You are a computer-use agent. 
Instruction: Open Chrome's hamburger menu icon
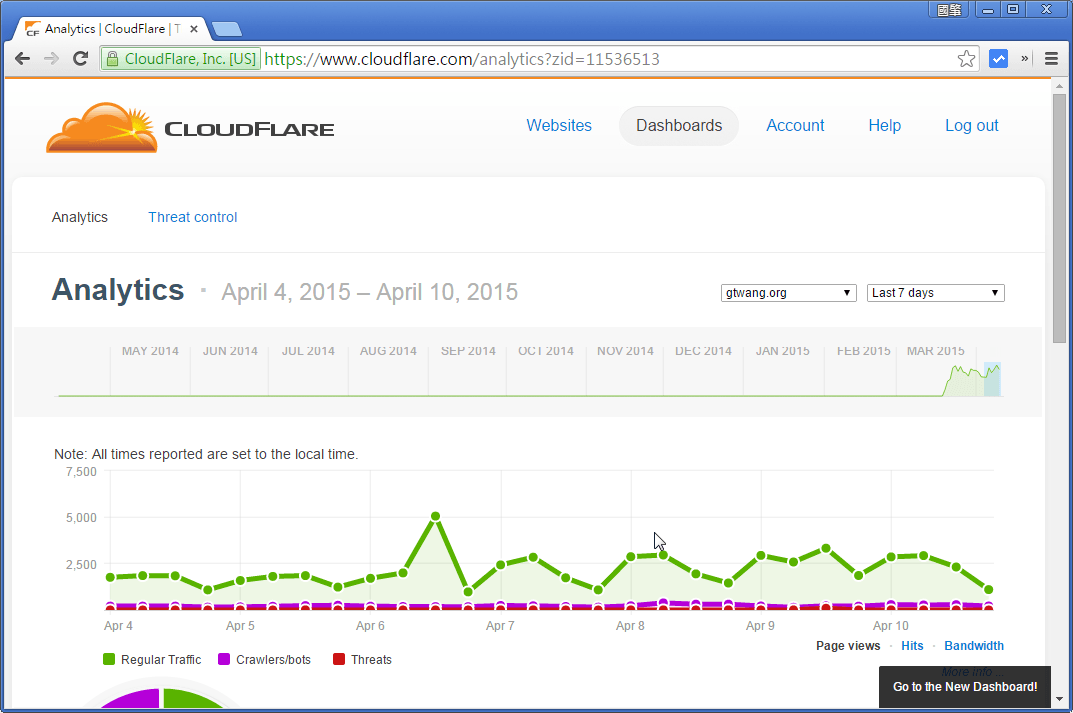(x=1051, y=58)
